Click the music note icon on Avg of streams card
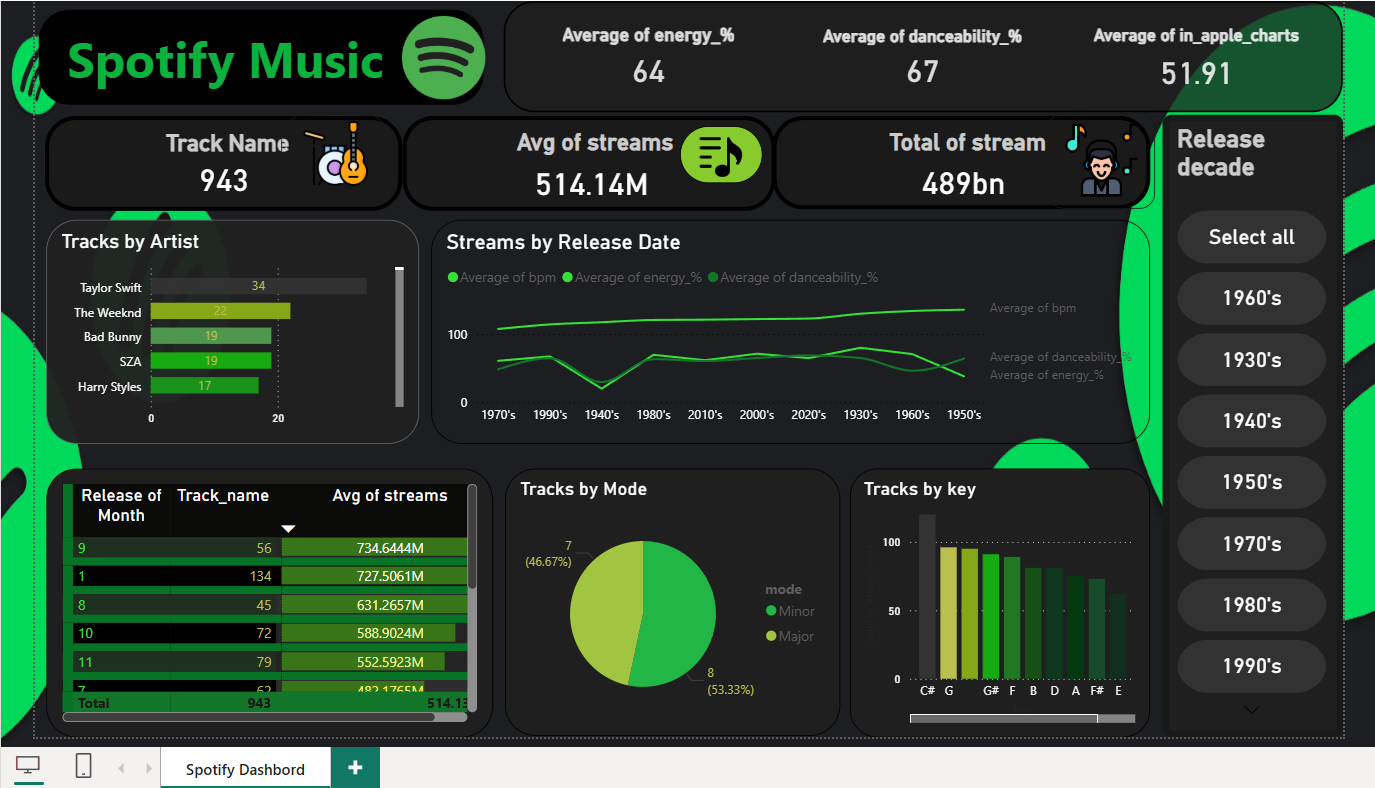 coord(722,155)
